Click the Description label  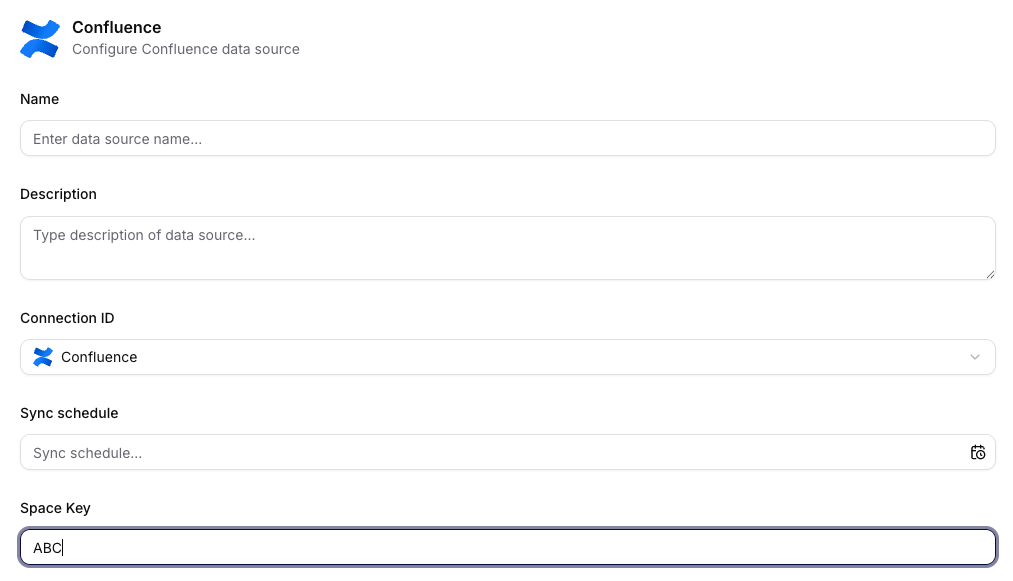(58, 194)
